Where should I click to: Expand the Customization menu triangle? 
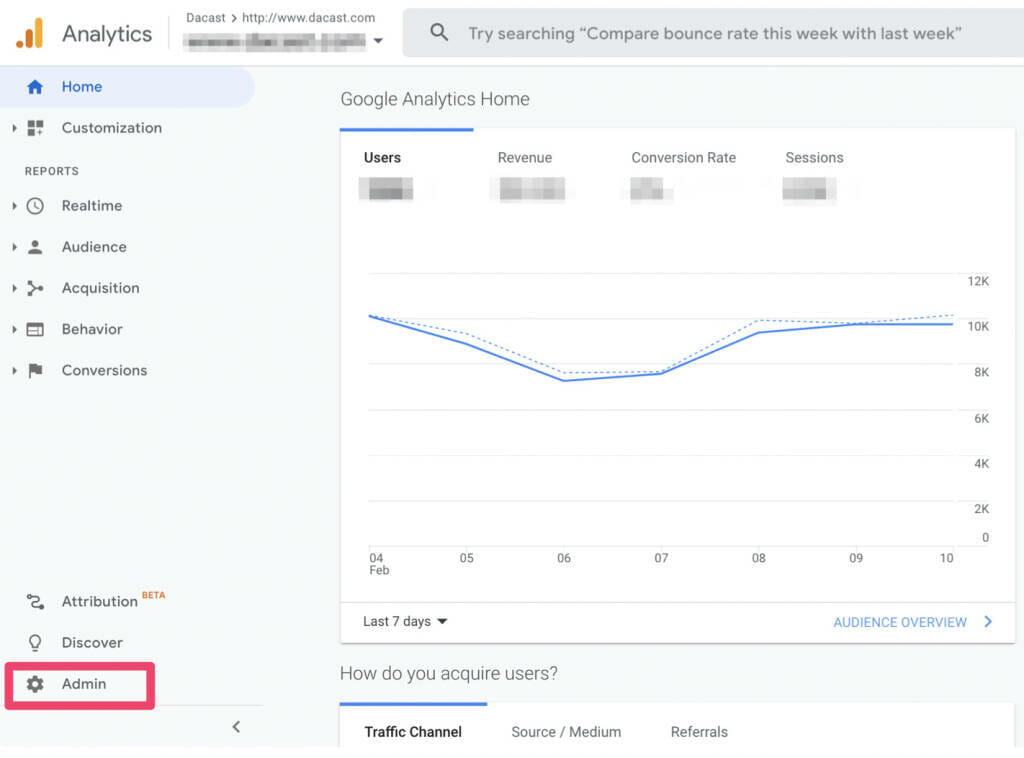14,128
